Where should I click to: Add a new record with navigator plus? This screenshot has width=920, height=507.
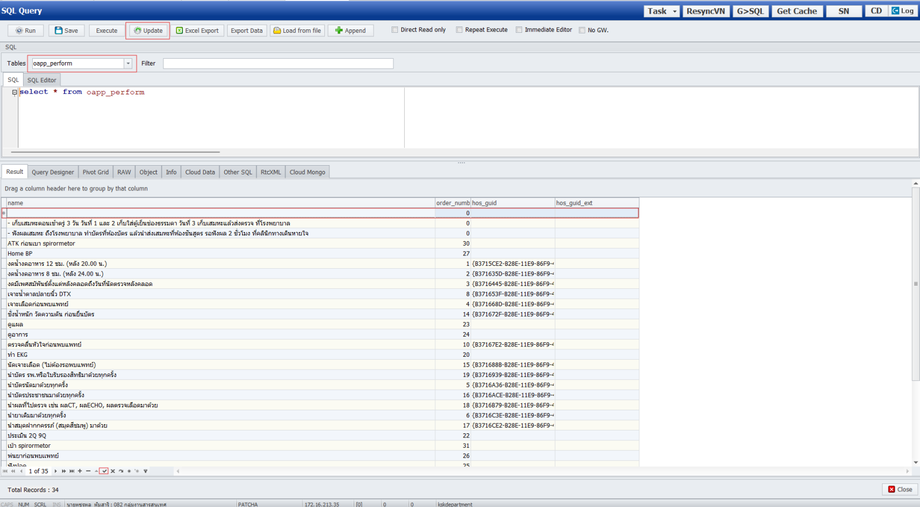80,471
